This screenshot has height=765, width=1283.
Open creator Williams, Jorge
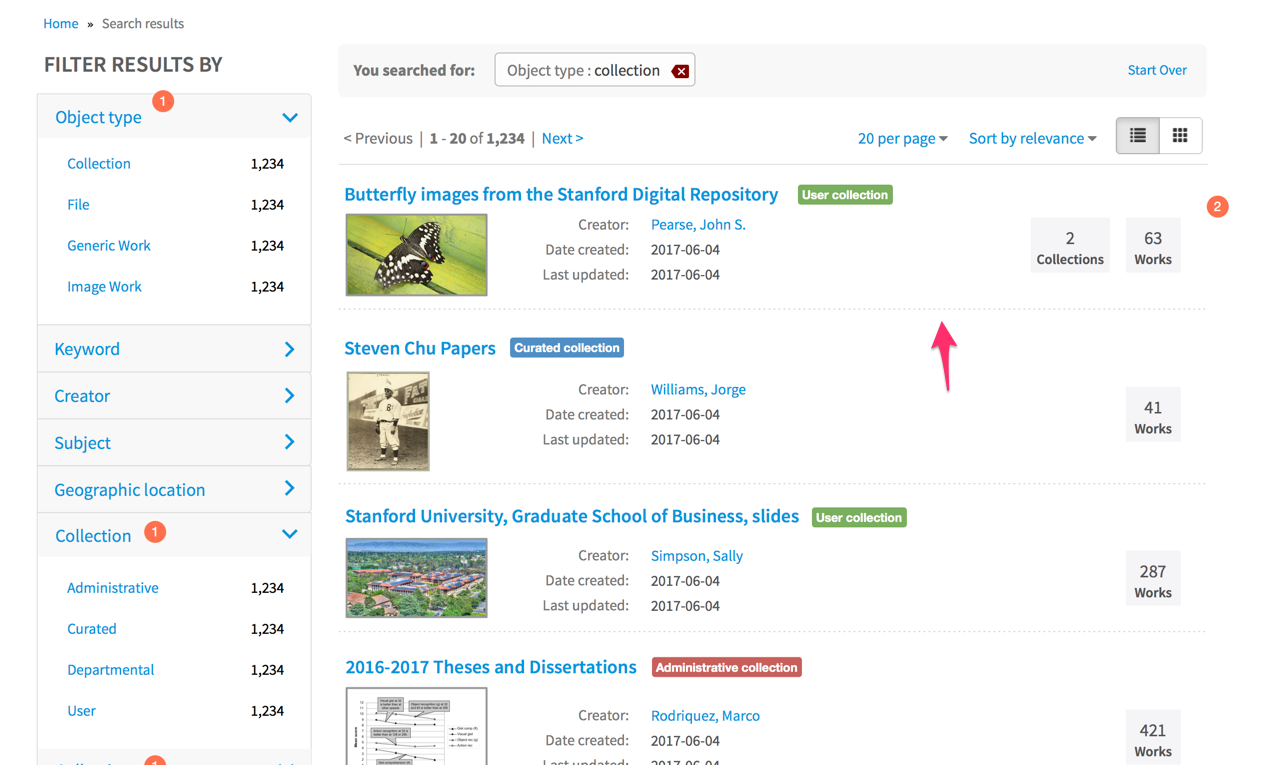(x=698, y=389)
